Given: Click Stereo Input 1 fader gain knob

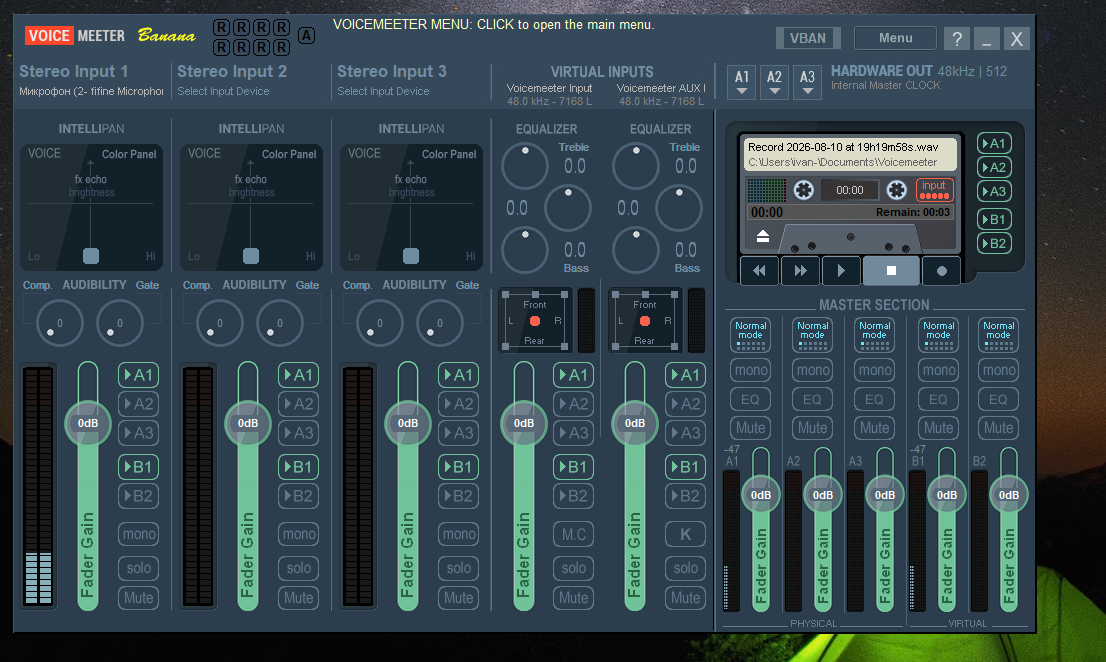Looking at the screenshot, I should point(87,423).
